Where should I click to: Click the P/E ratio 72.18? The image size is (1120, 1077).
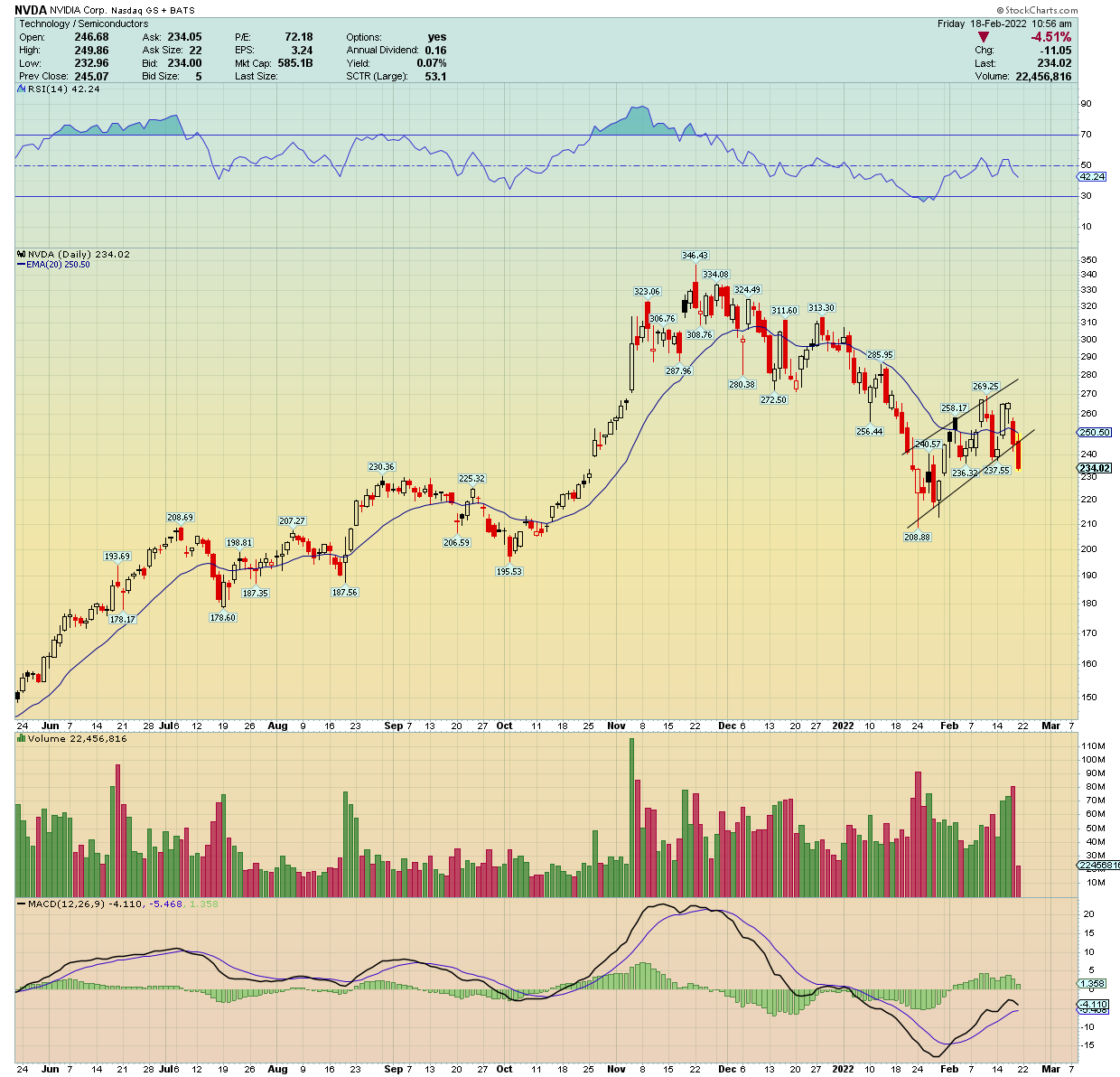pyautogui.click(x=298, y=37)
